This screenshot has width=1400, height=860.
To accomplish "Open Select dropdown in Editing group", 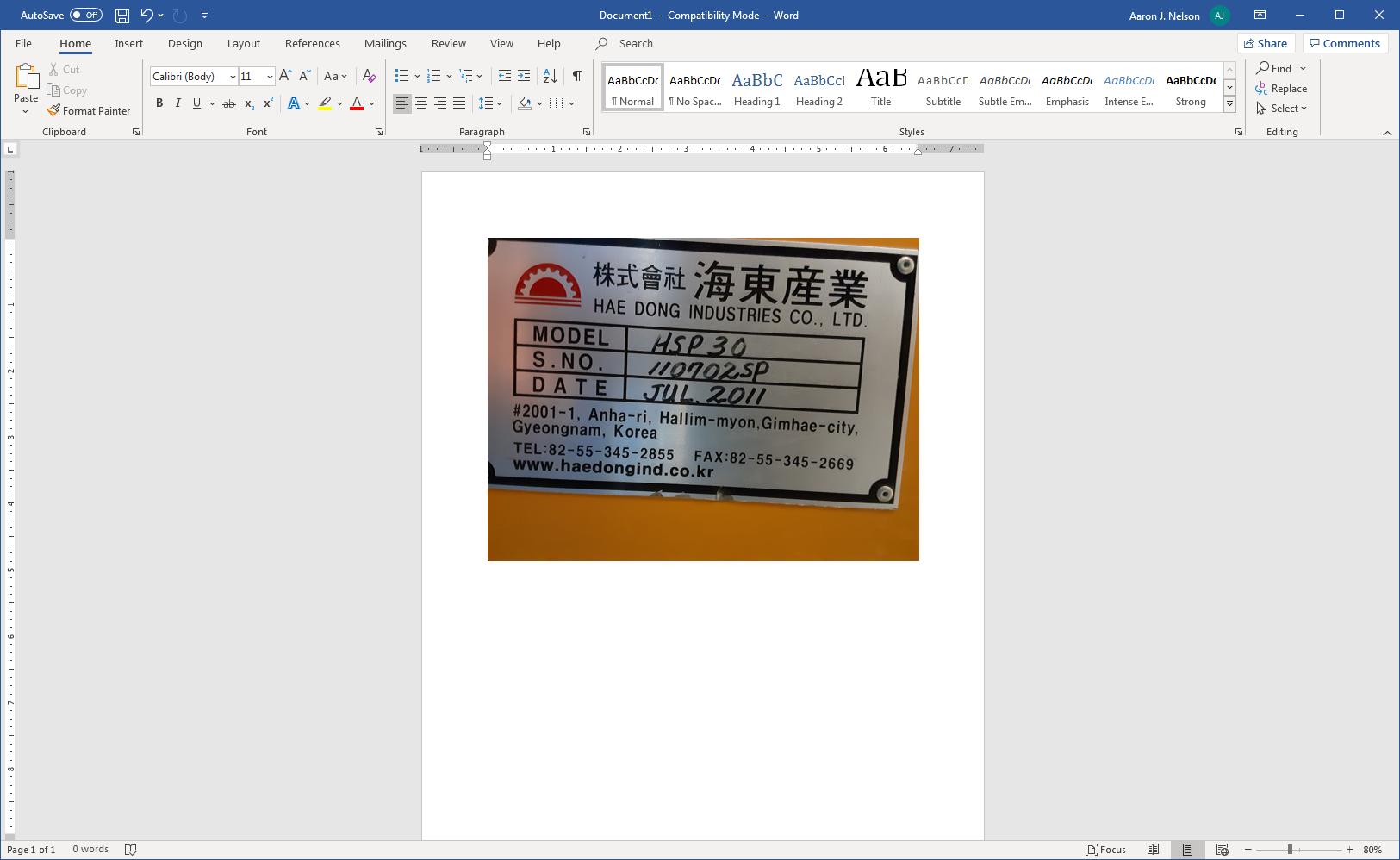I will (x=1282, y=109).
